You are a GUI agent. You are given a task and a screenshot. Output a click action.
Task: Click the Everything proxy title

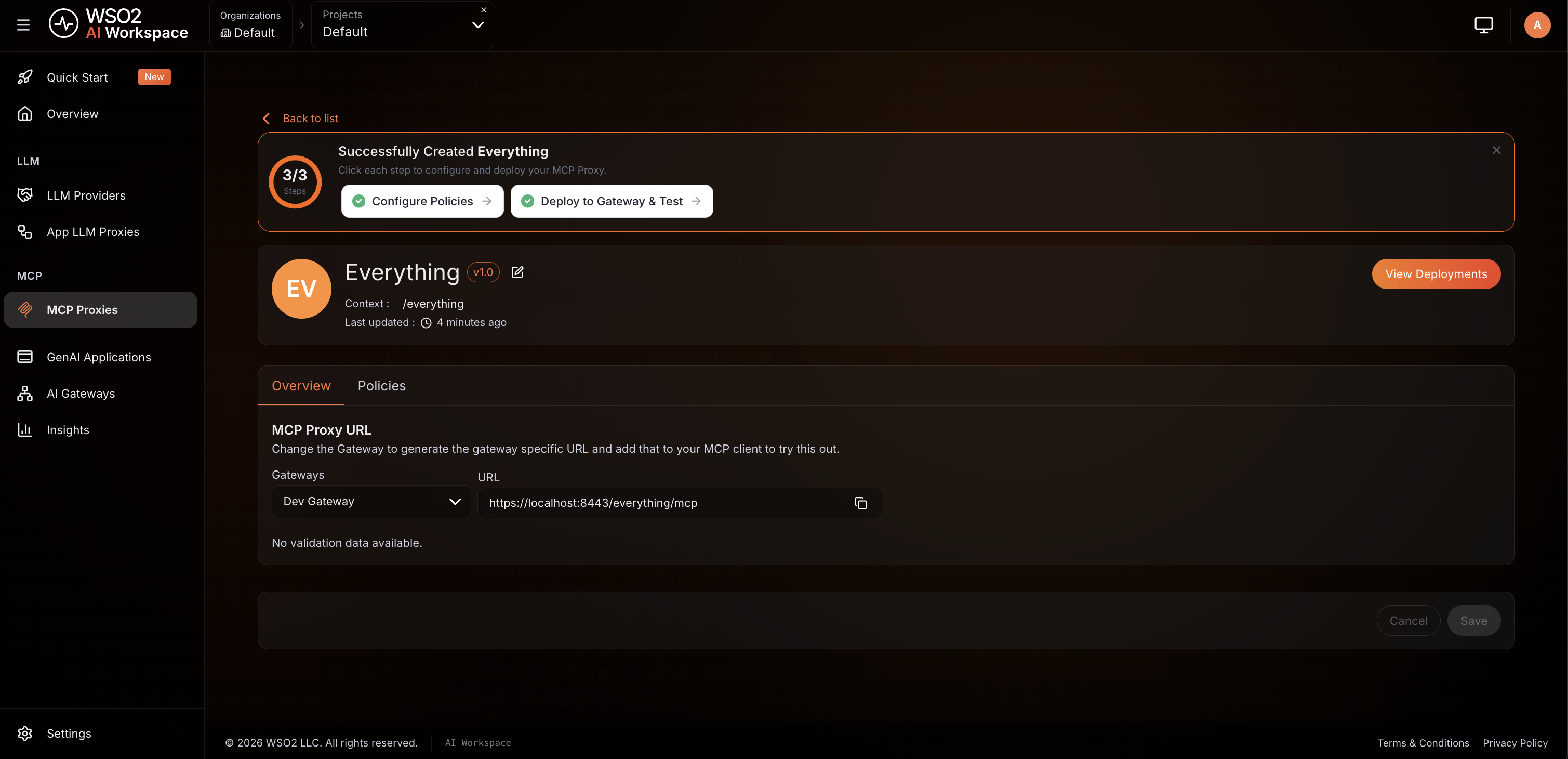[402, 272]
